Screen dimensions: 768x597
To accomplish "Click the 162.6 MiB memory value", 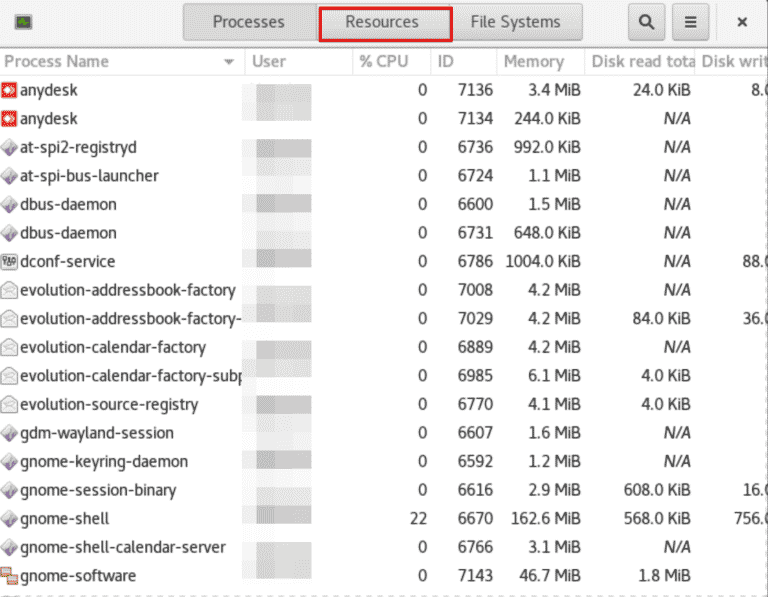I will 545,519.
